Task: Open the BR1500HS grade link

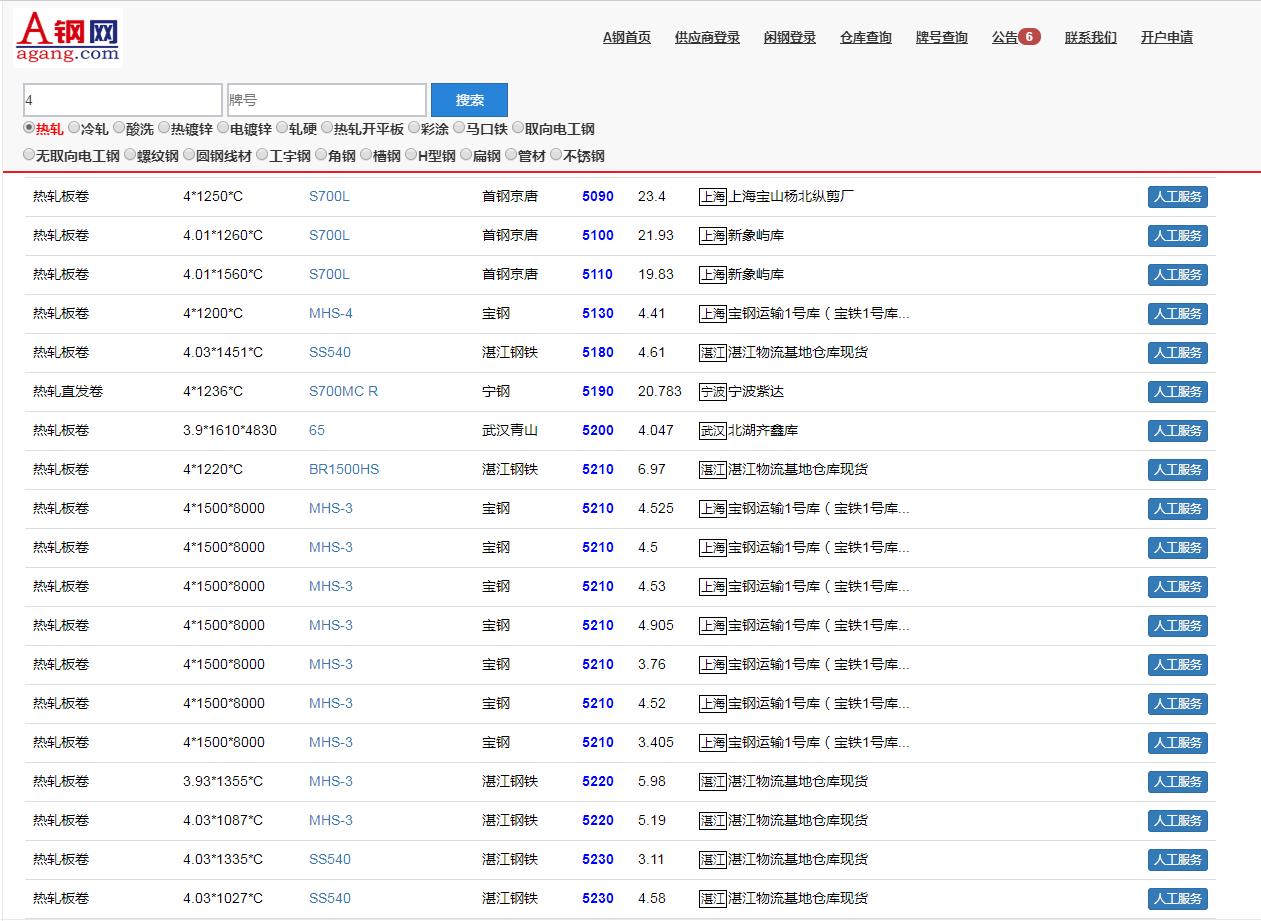Action: pyautogui.click(x=344, y=469)
